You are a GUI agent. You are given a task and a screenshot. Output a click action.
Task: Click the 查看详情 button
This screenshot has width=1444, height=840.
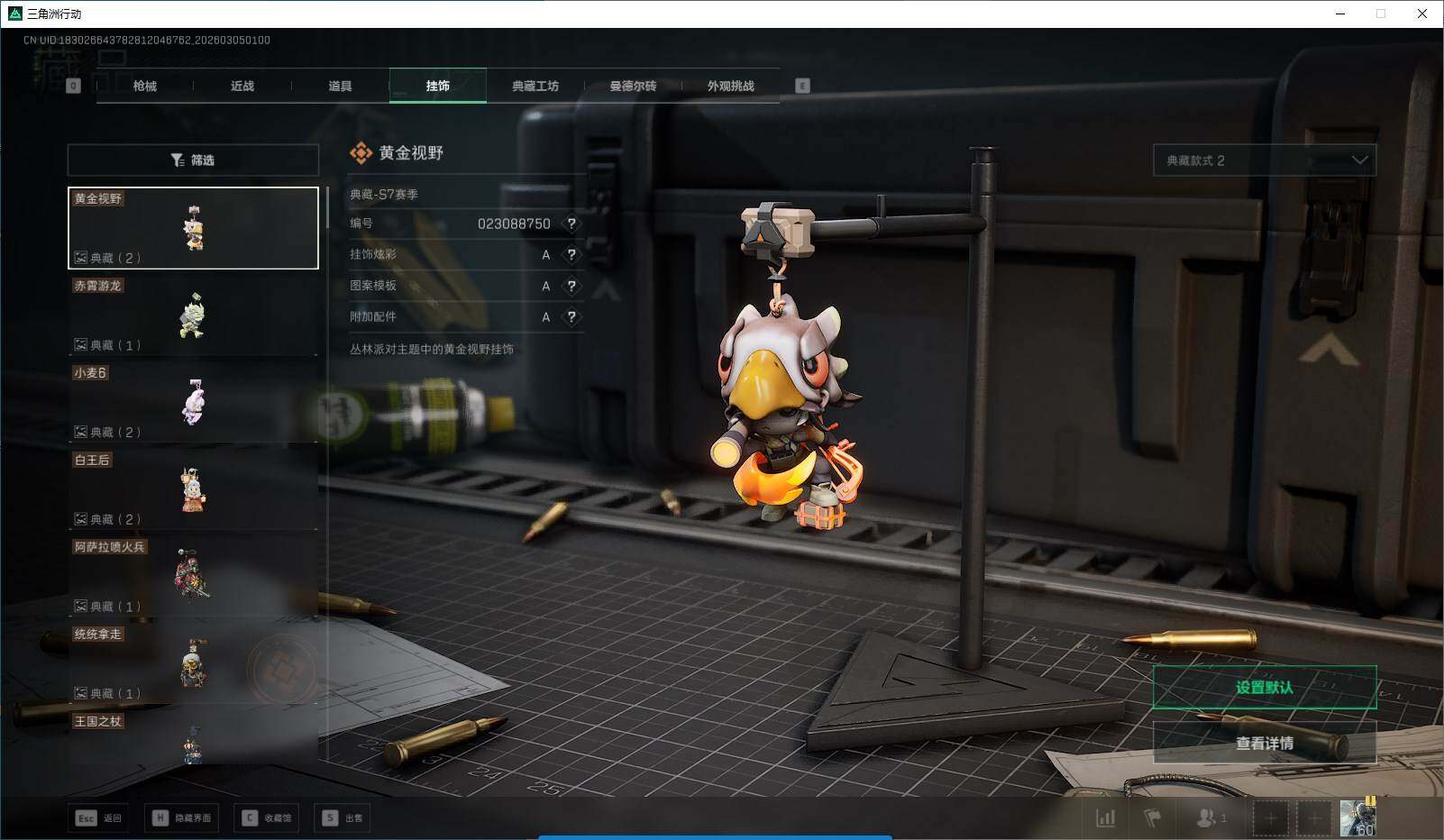coord(1265,743)
